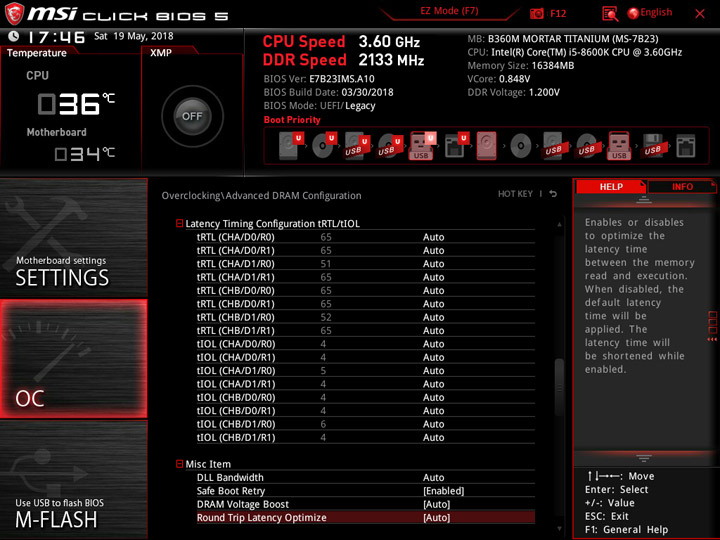Select the UEFI network boot icon

tap(456, 146)
